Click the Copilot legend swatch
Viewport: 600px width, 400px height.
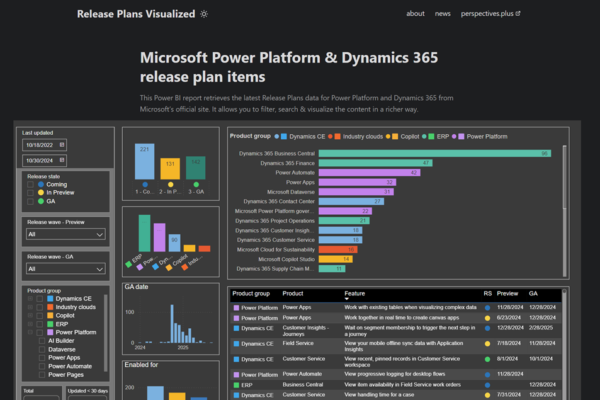tap(395, 137)
